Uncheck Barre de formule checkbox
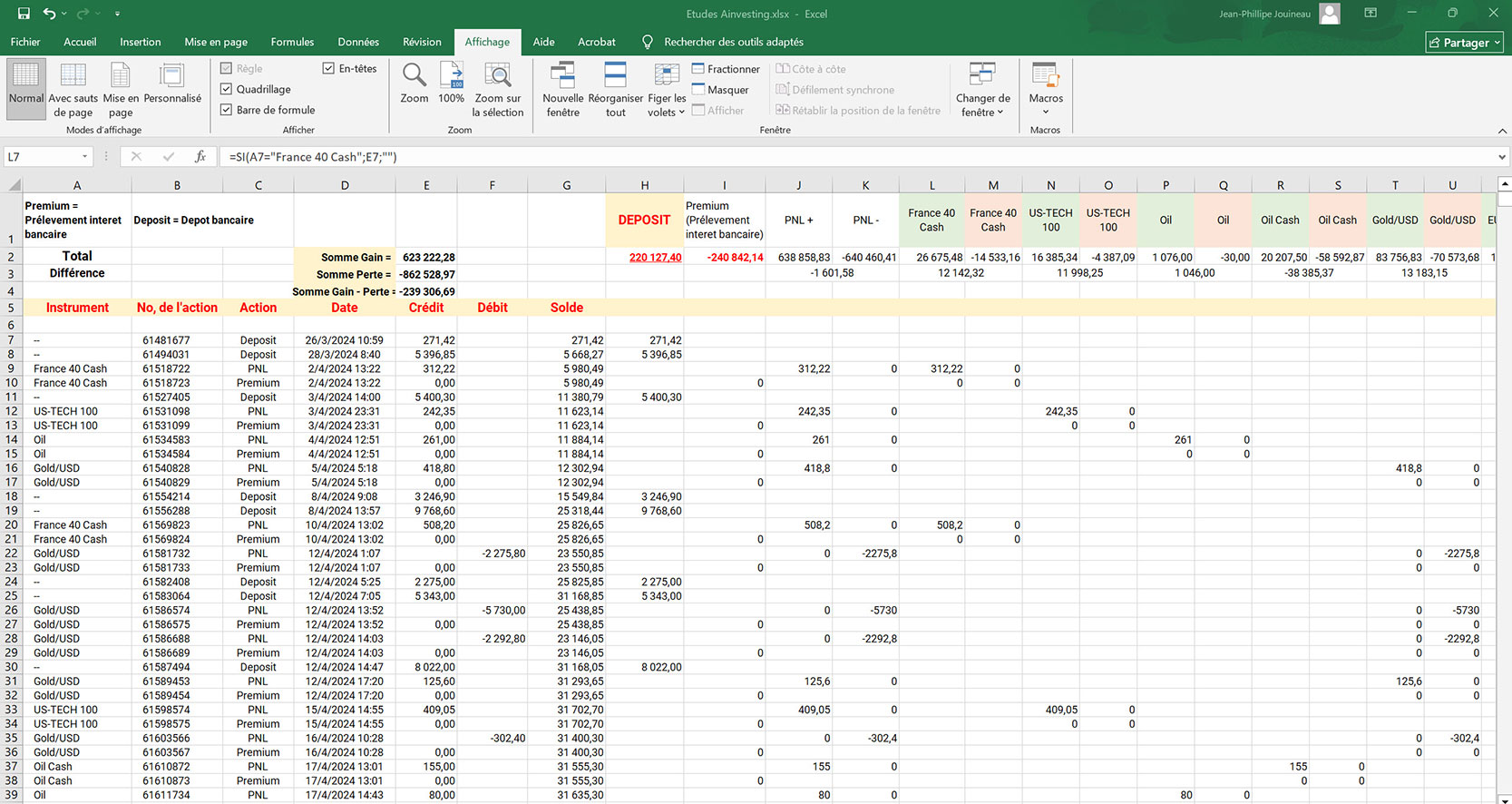 coord(227,110)
